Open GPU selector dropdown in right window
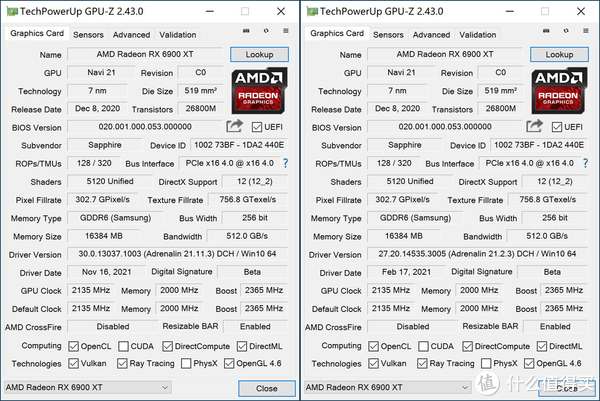600x401 pixels. [388, 388]
